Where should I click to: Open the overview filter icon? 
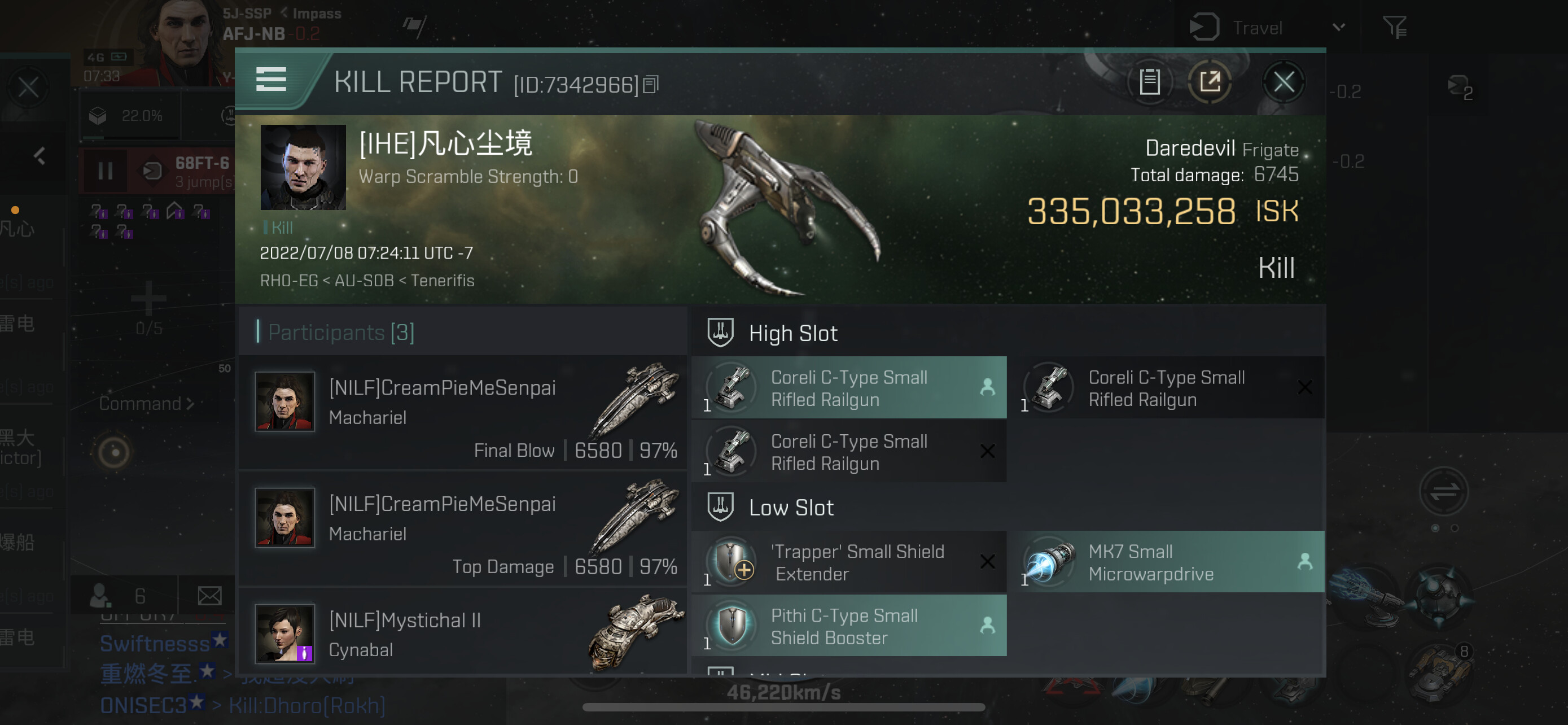coord(1394,28)
